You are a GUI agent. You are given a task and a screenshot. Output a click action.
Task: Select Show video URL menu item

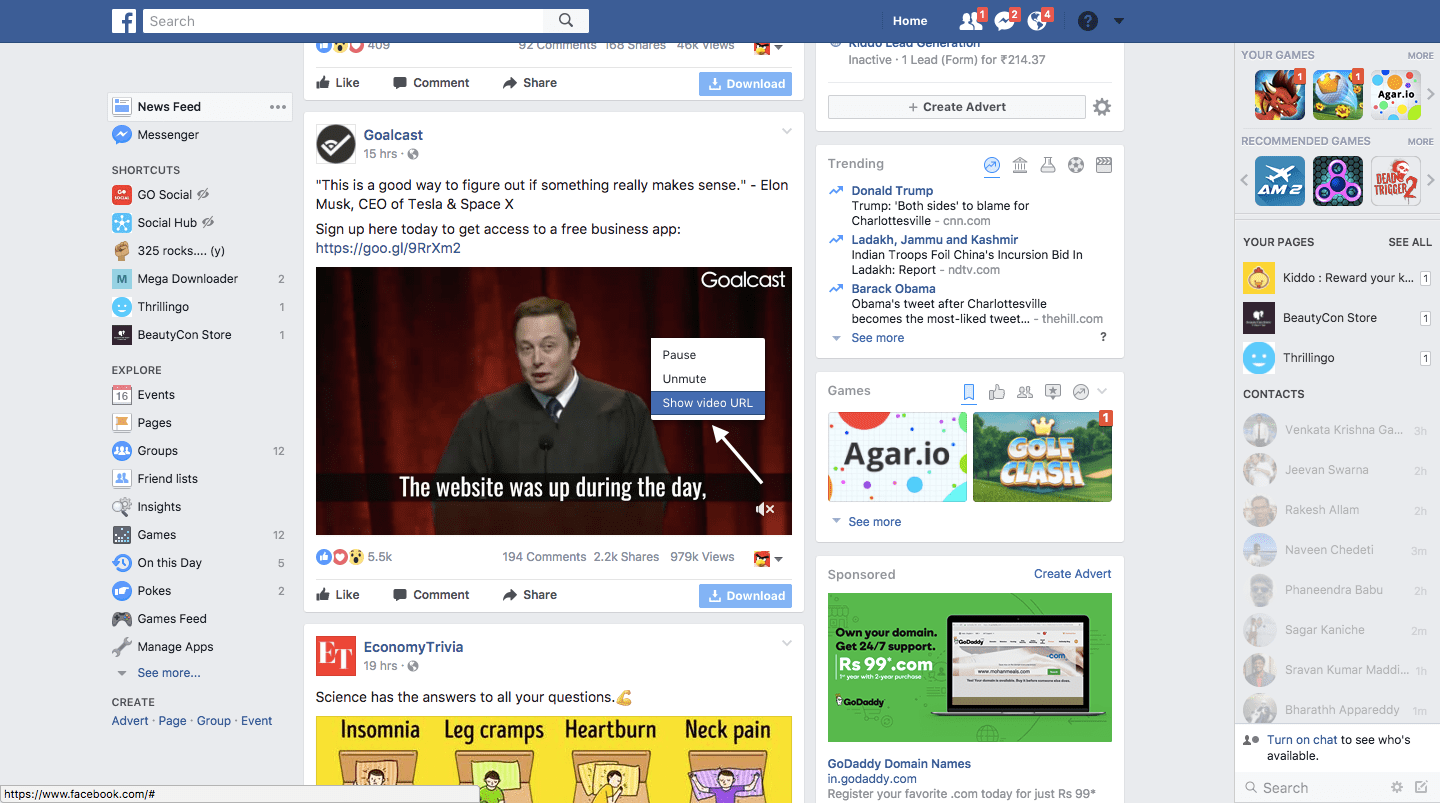(x=708, y=403)
